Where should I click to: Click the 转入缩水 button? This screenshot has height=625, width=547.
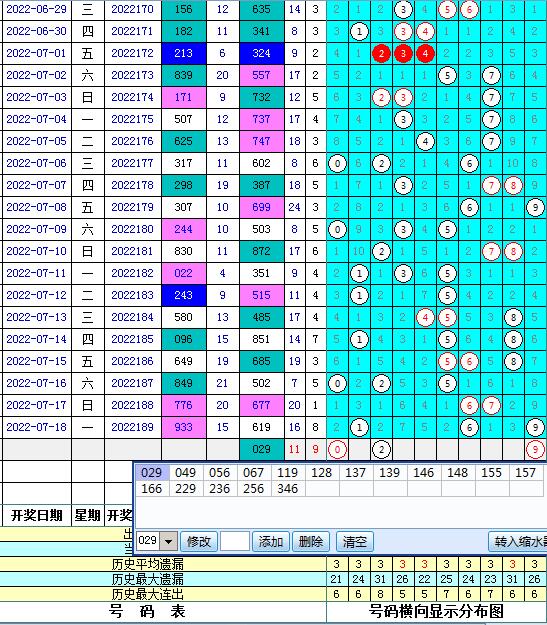[518, 541]
